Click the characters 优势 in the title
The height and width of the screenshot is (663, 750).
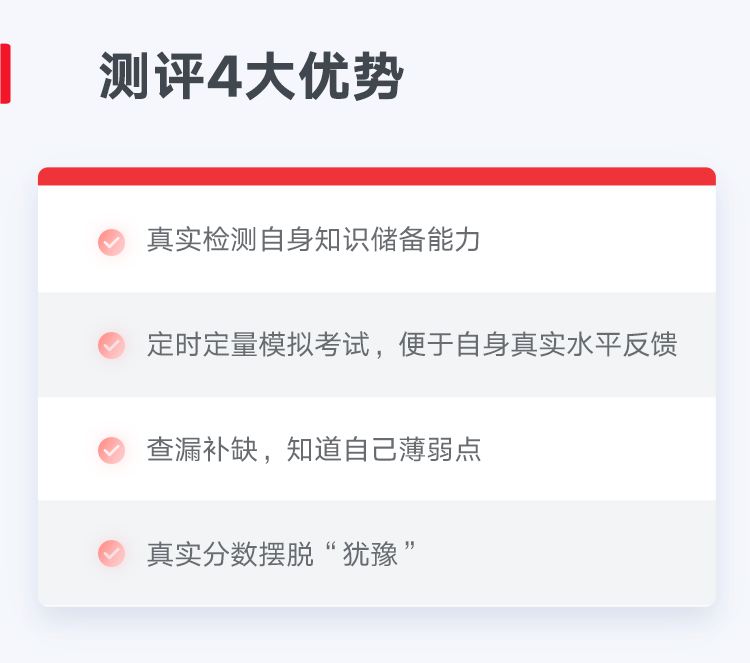(351, 76)
